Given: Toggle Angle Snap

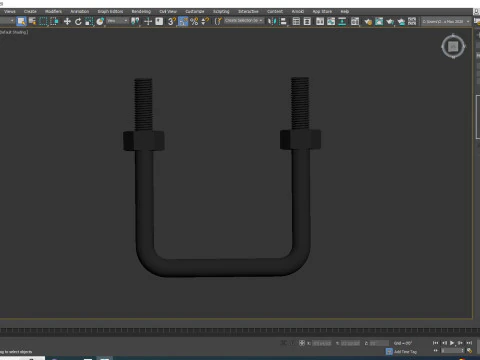Looking at the screenshot, I should (183, 21).
